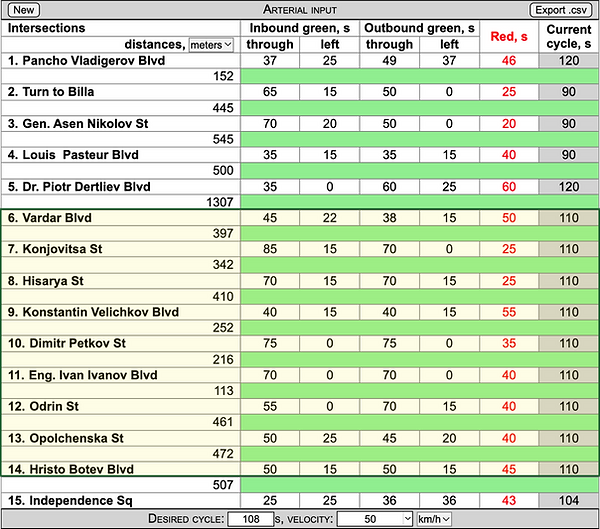Click Hristo Botev red time 45
This screenshot has height=529, width=600.
pos(509,469)
